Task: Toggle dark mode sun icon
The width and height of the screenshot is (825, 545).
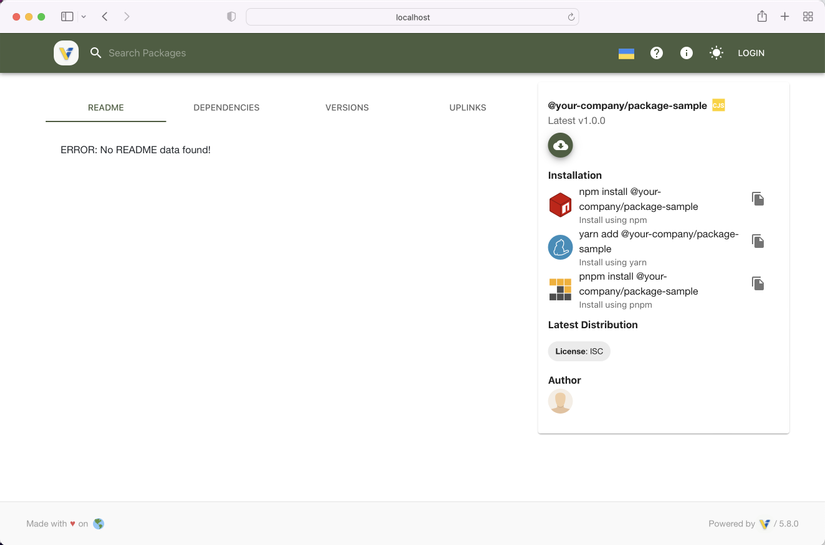Action: (716, 53)
